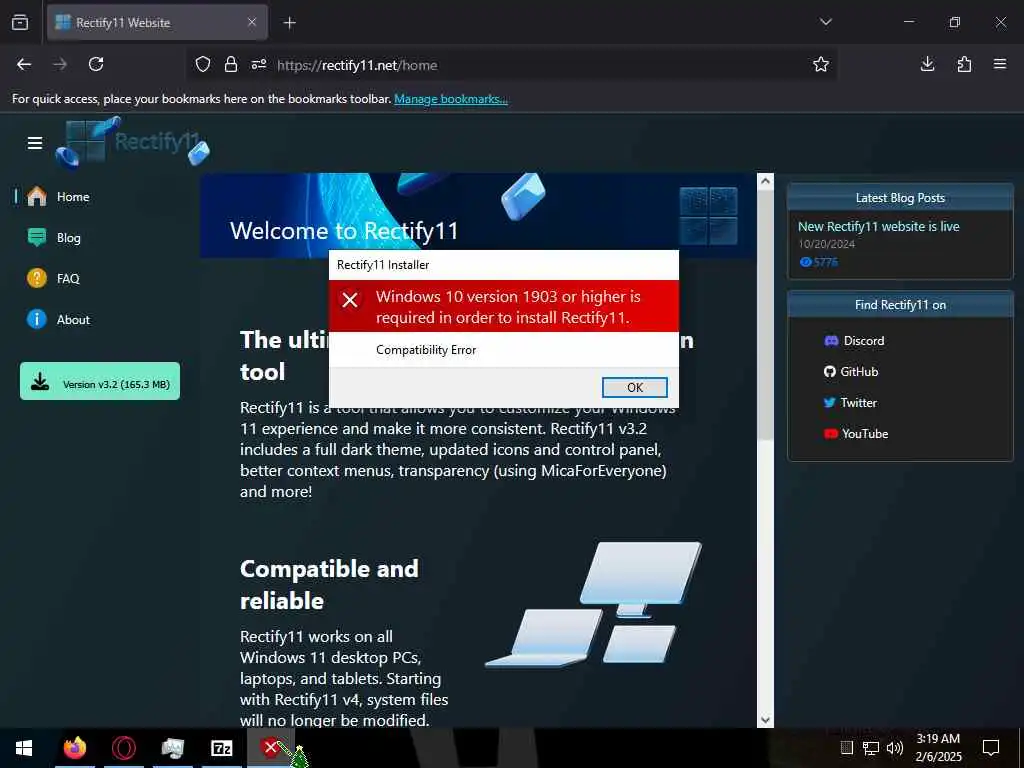Screen dimensions: 1024x768
Task: Click the page scrollbar up arrow
Action: click(765, 181)
